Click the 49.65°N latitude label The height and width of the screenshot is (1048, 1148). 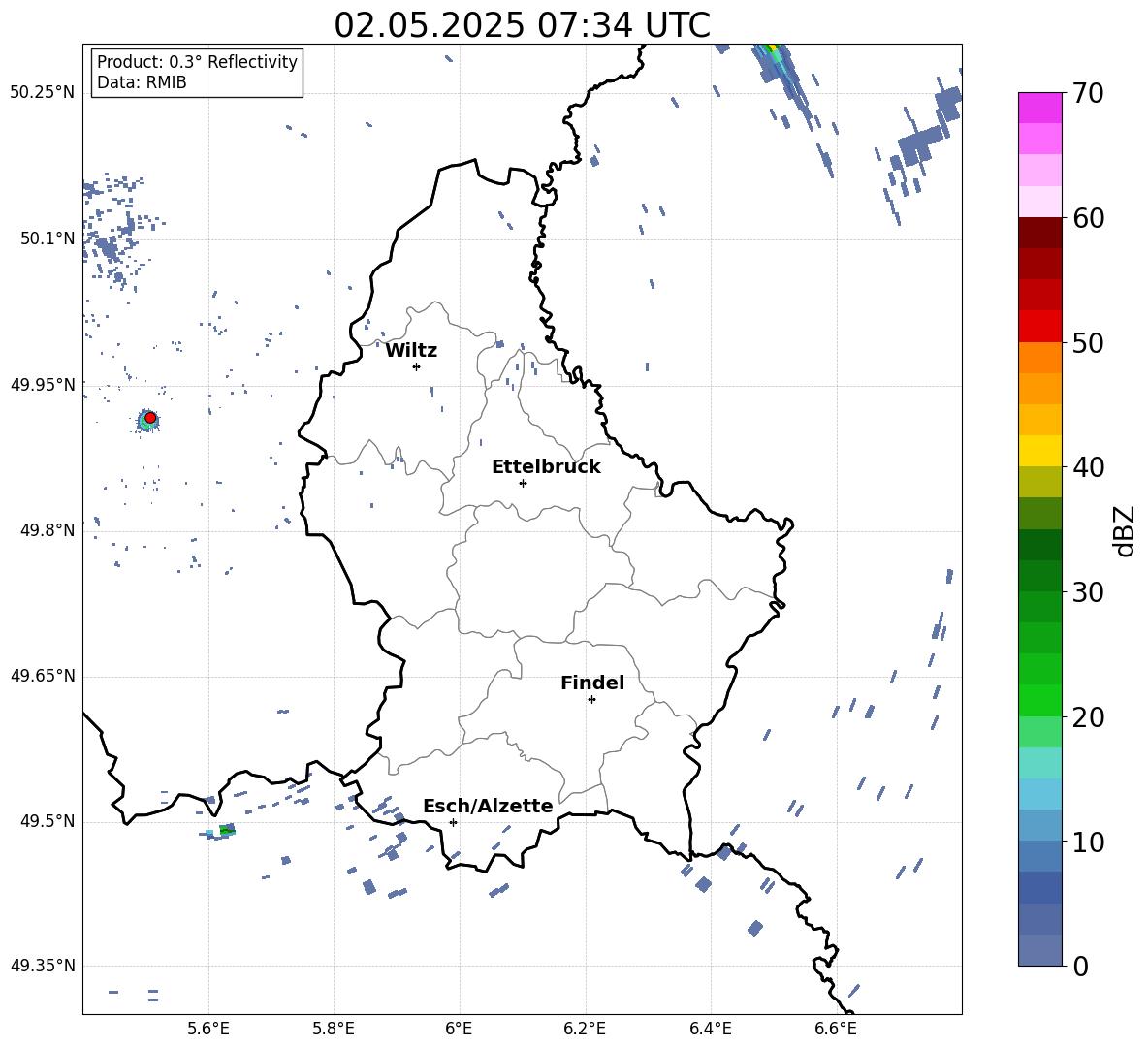43,676
